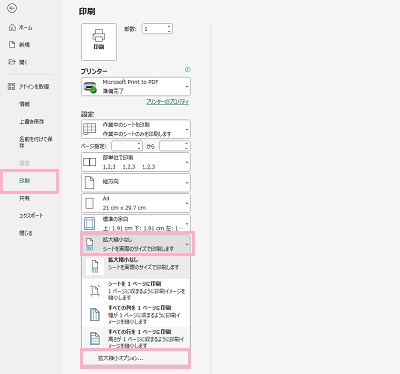
Task: Click the margins icon beside 標準の余白
Action: click(x=89, y=224)
